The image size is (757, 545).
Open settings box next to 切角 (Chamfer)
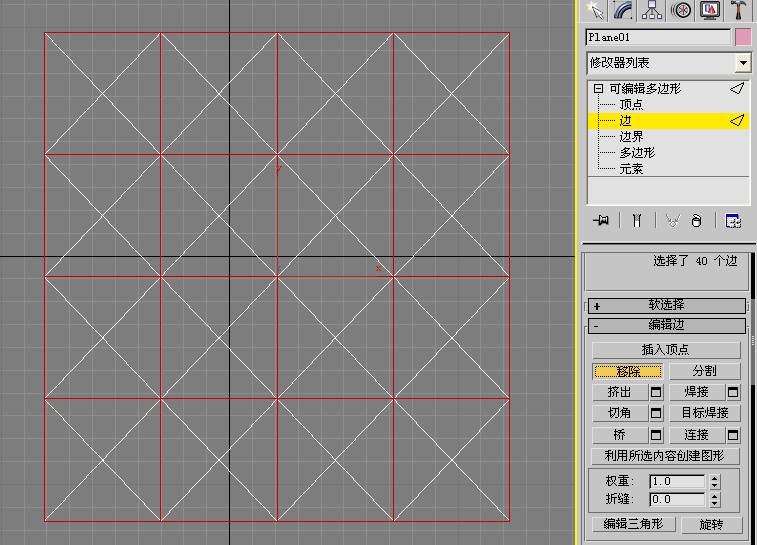click(x=656, y=413)
